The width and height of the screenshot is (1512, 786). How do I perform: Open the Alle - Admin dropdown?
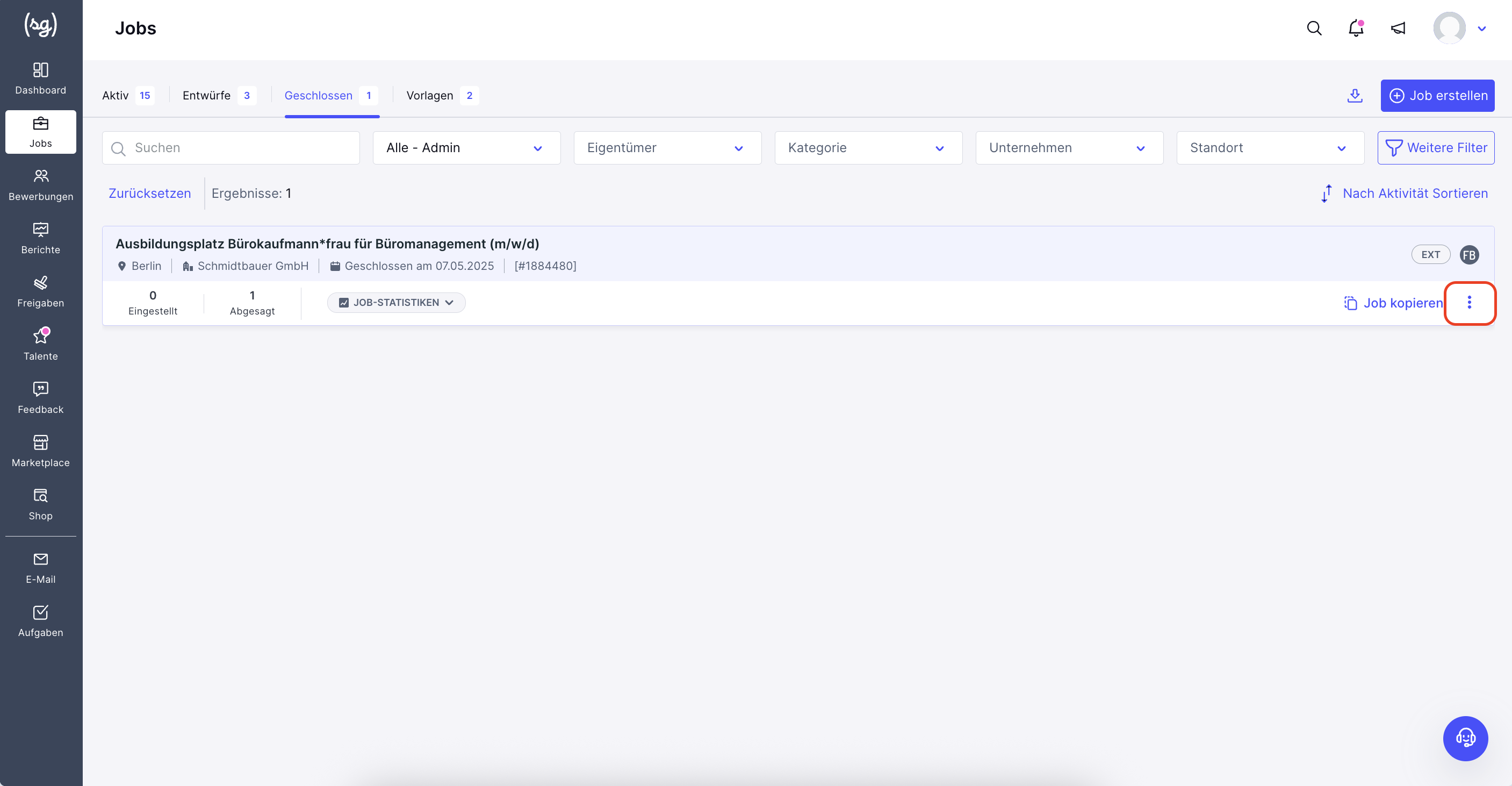click(x=466, y=148)
